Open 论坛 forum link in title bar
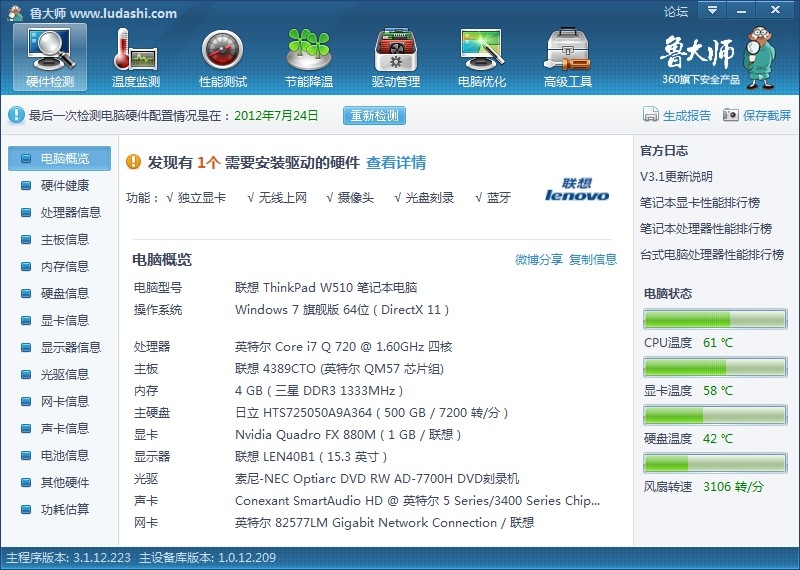This screenshot has height=570, width=800. click(676, 12)
